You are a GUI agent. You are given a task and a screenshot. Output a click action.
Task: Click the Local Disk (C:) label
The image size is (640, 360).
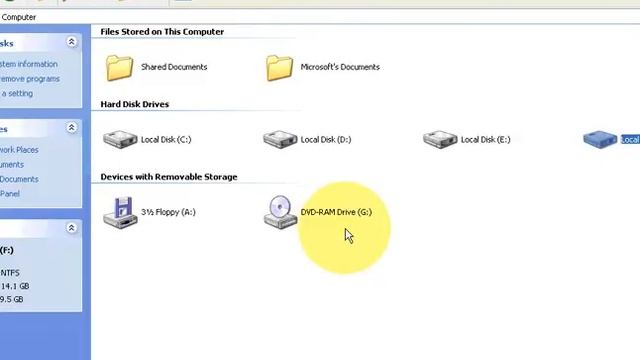pyautogui.click(x=166, y=140)
